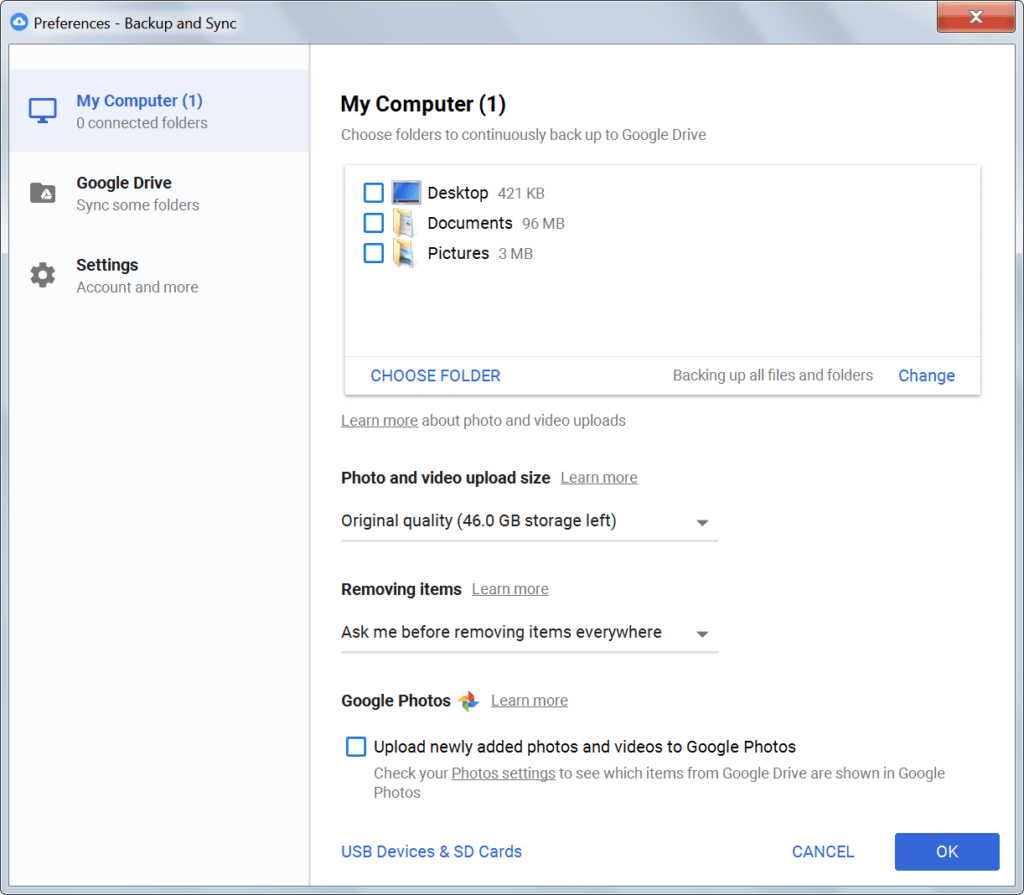Click the 'Preferences - Backup and Sync' window title
The width and height of the screenshot is (1024, 895).
point(135,23)
